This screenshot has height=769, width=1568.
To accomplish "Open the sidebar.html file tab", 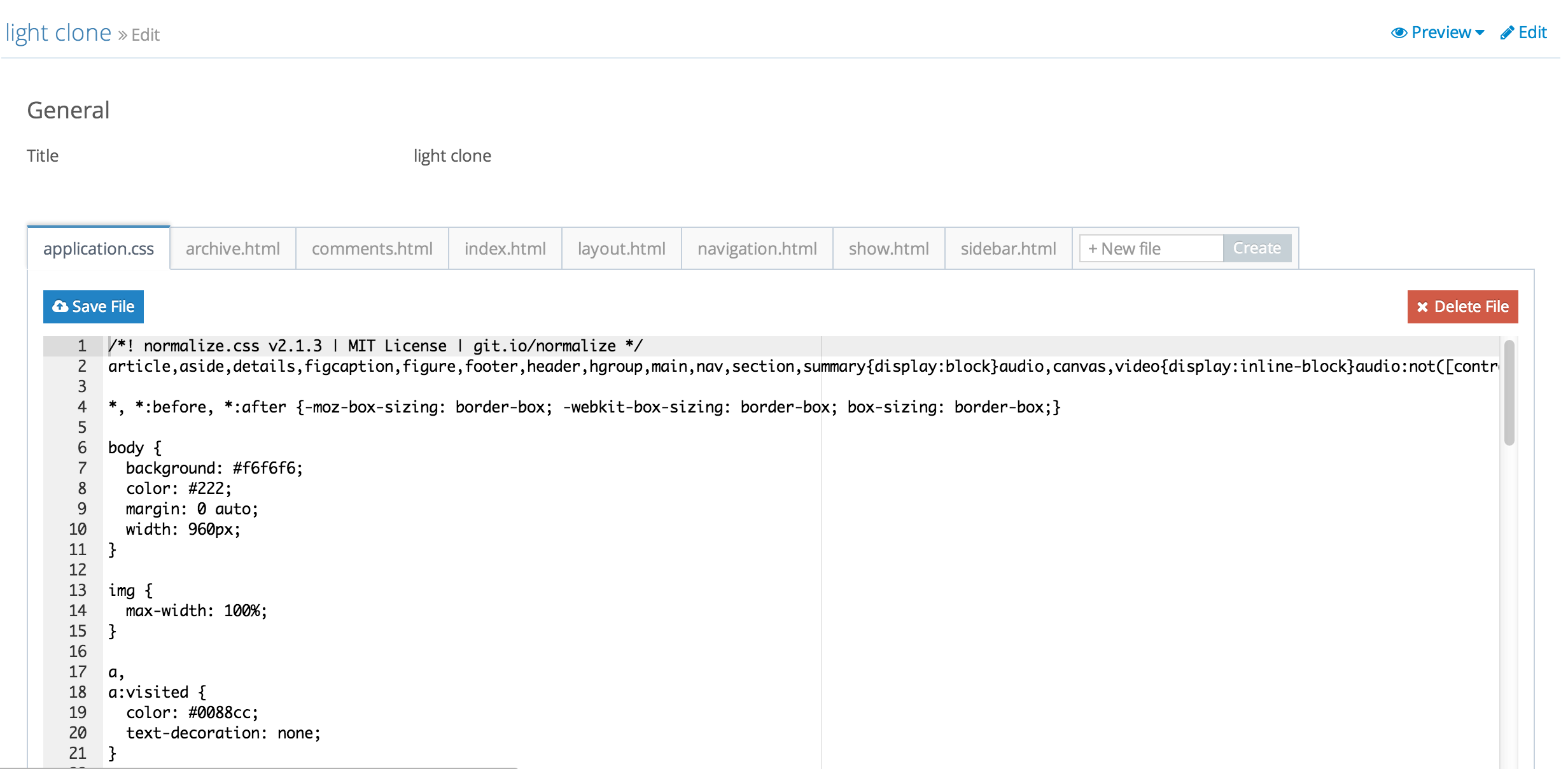I will pyautogui.click(x=1008, y=249).
